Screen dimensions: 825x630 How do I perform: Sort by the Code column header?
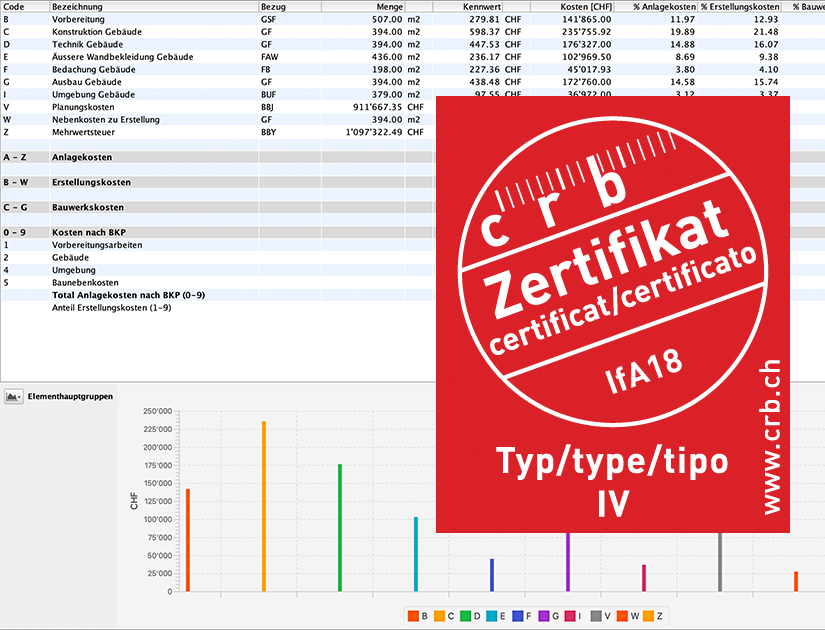[x=25, y=7]
